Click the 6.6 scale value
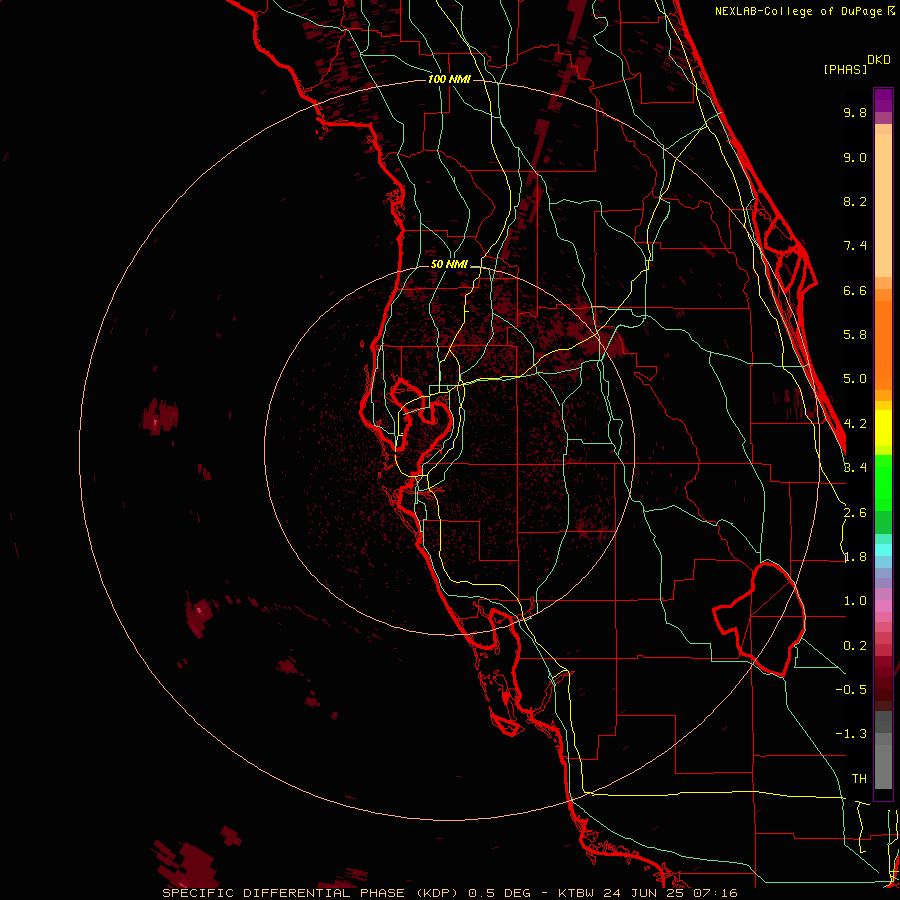 (x=855, y=290)
